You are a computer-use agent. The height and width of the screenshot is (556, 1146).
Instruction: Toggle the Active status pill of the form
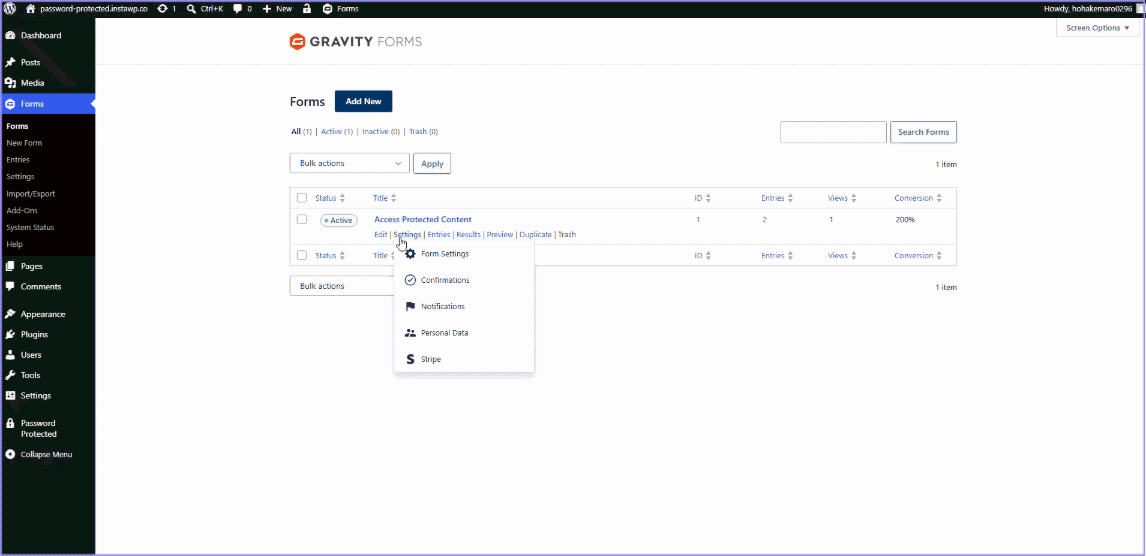coord(338,220)
